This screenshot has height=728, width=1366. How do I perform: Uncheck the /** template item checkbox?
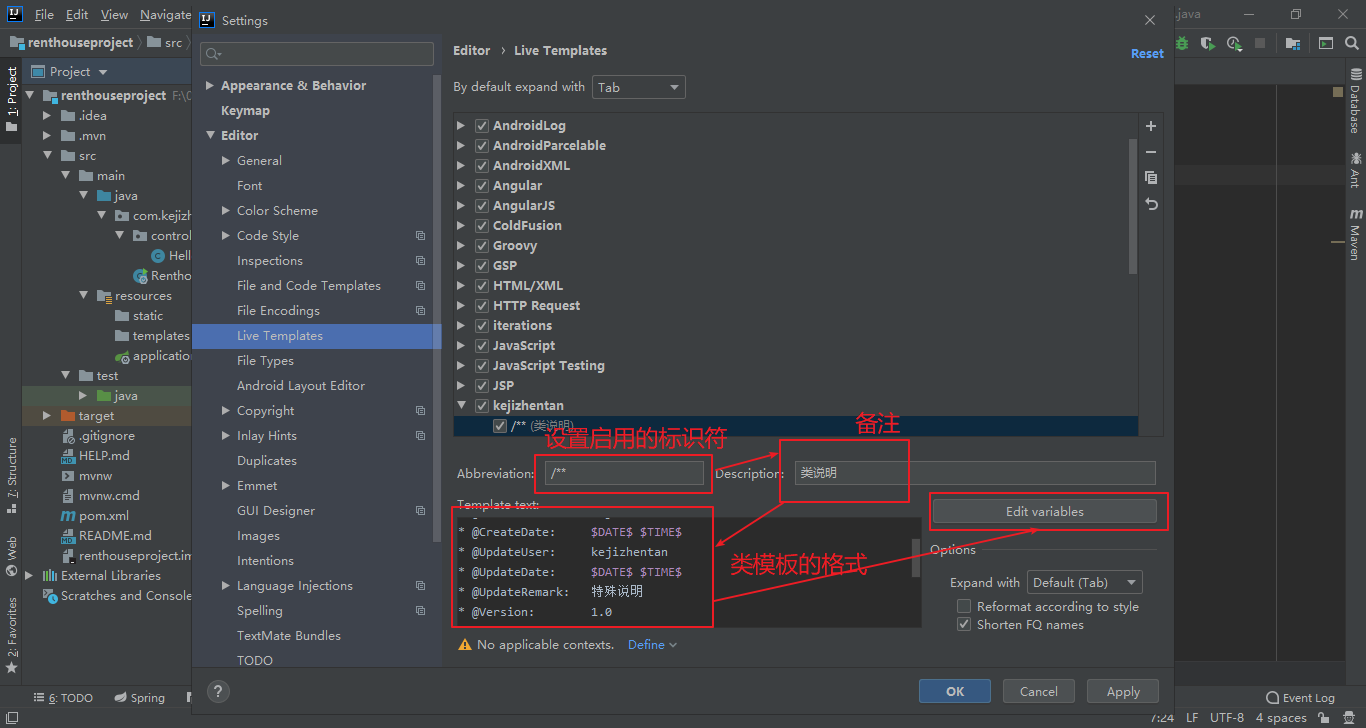pos(500,426)
